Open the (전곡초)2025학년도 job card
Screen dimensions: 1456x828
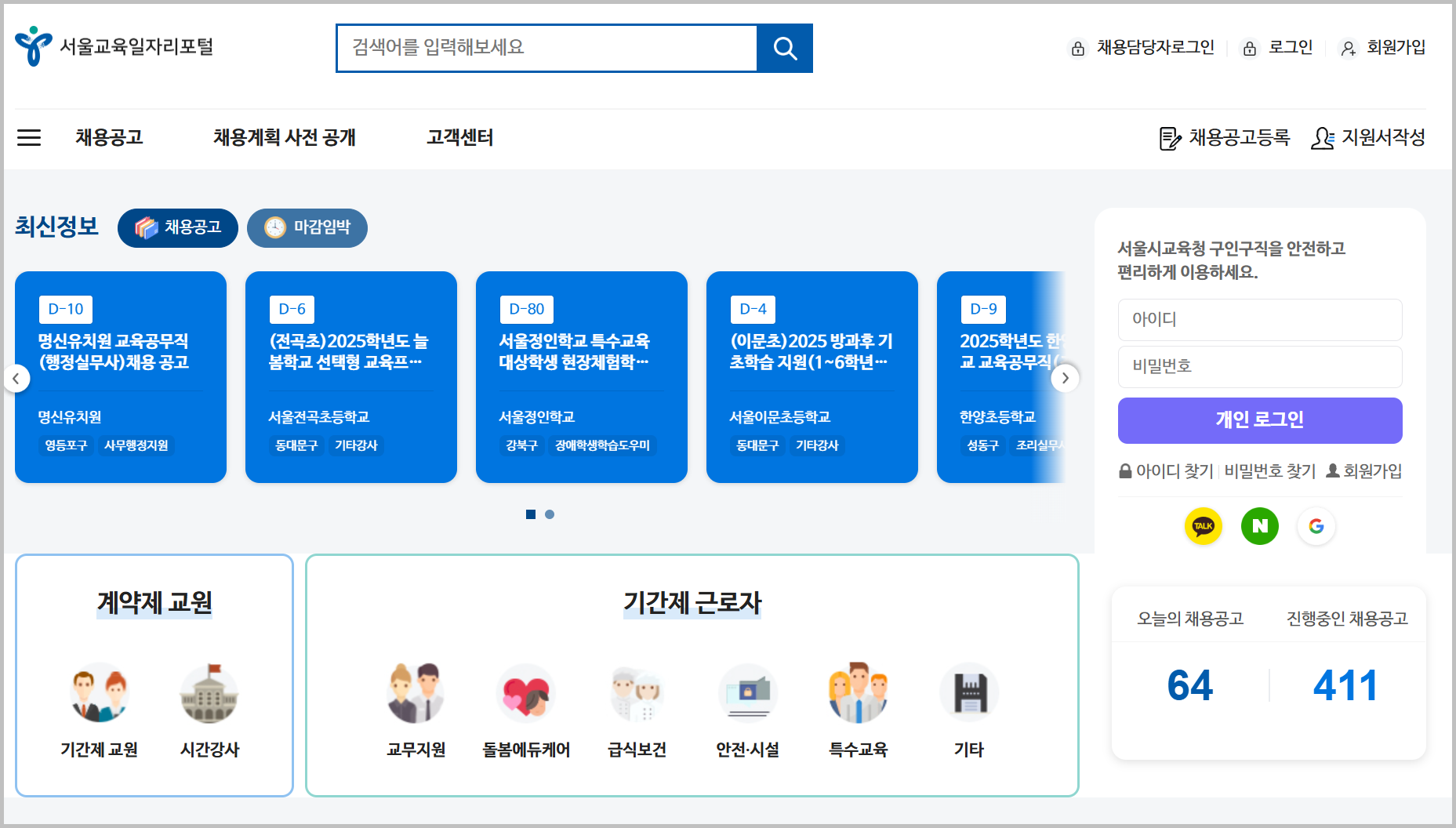coord(351,377)
